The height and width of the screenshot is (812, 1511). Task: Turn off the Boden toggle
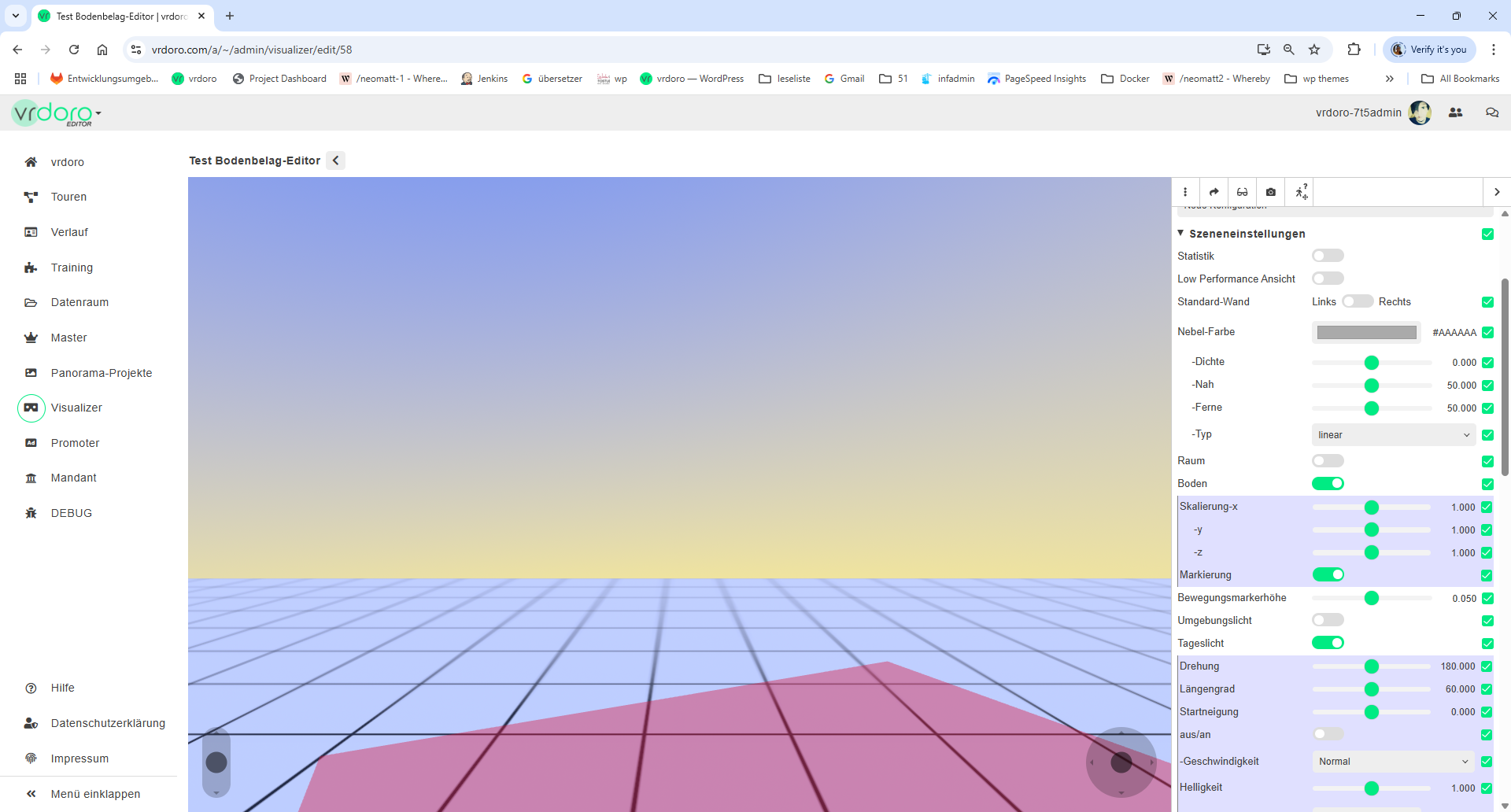1328,483
